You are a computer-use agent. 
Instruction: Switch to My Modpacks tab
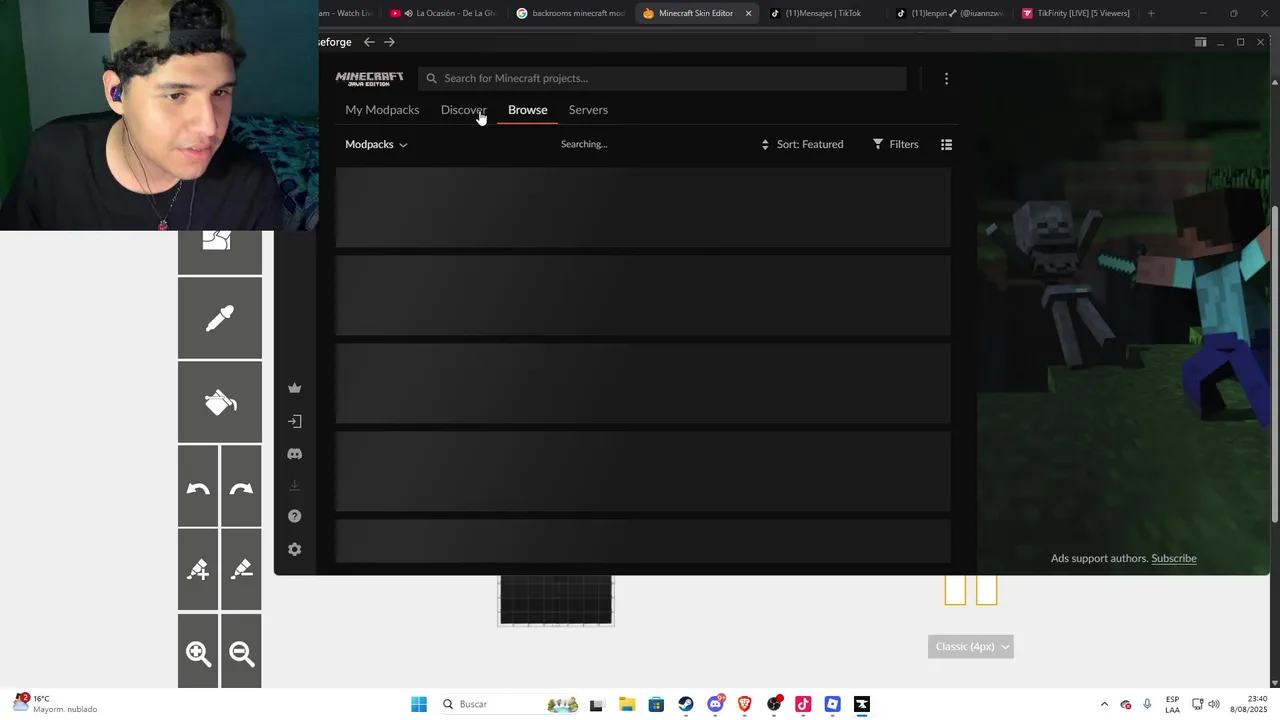(382, 110)
